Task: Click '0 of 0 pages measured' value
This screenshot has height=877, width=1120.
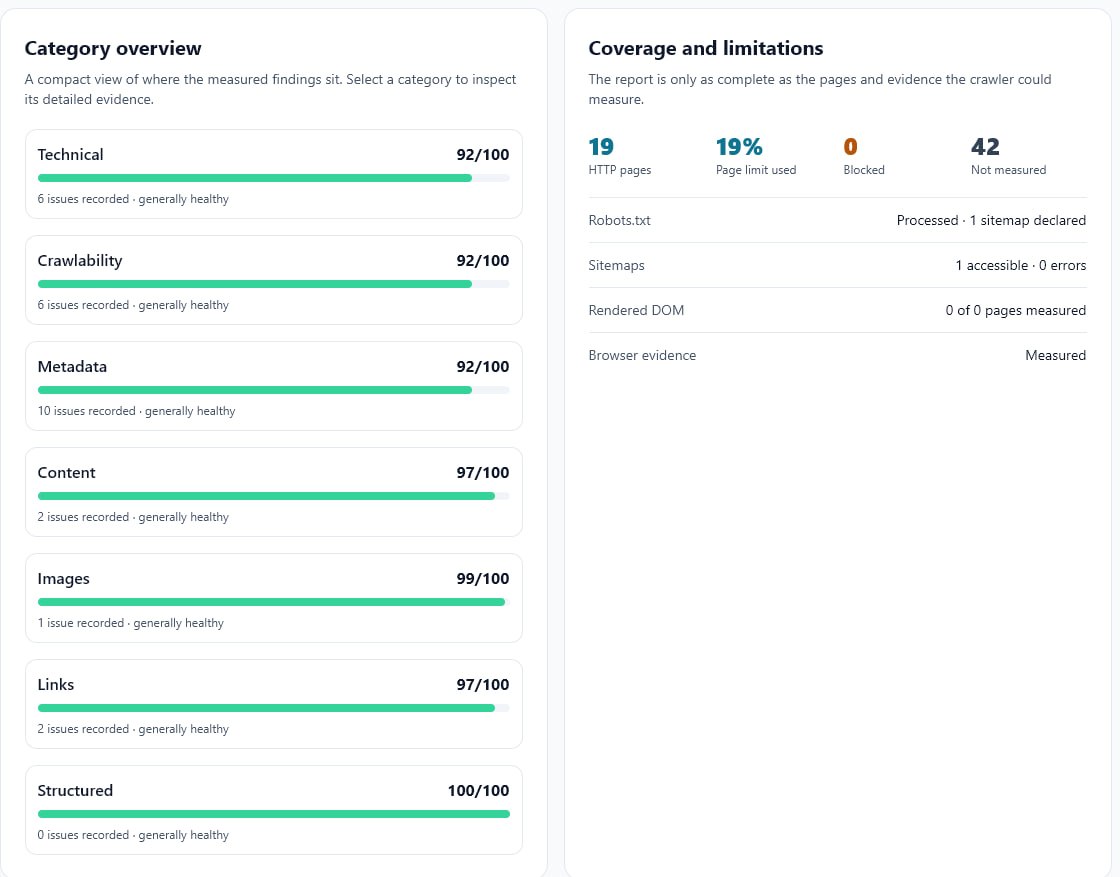Action: click(x=1016, y=311)
